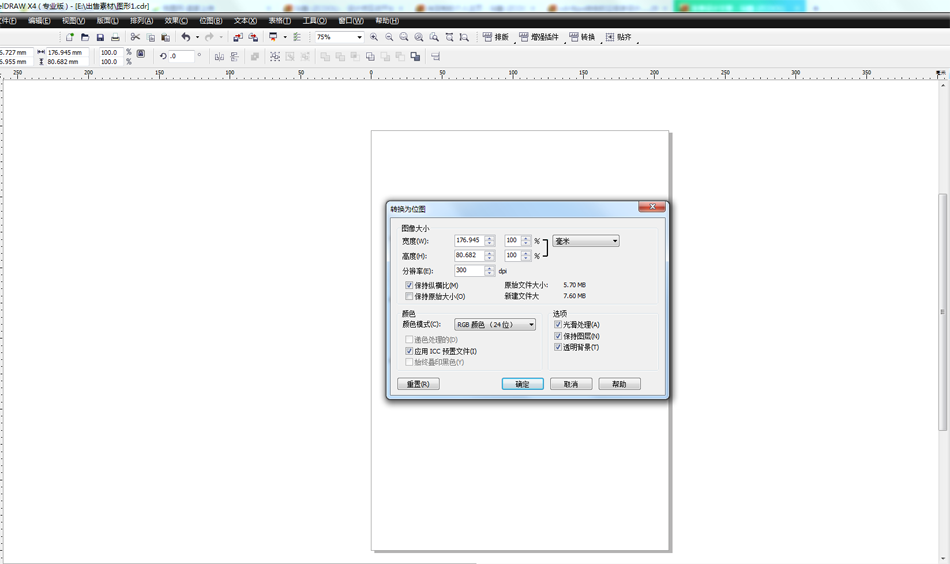Toggle the 透明背景 checkbox
Image resolution: width=950 pixels, height=564 pixels.
pos(558,347)
